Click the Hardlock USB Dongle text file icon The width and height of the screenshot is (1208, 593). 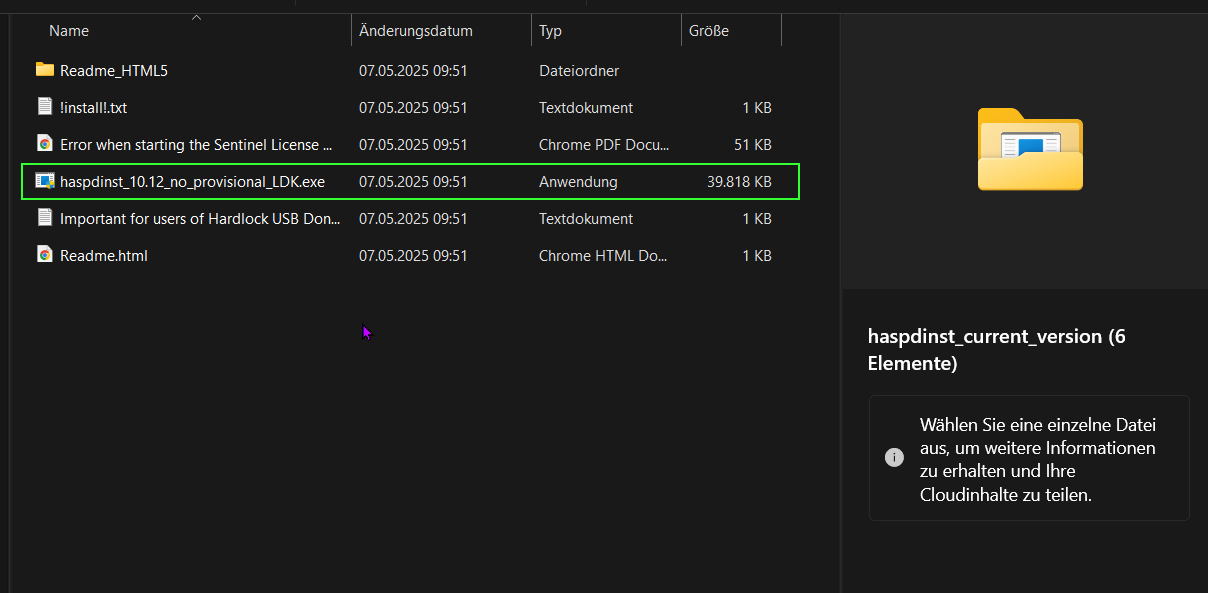click(44, 218)
